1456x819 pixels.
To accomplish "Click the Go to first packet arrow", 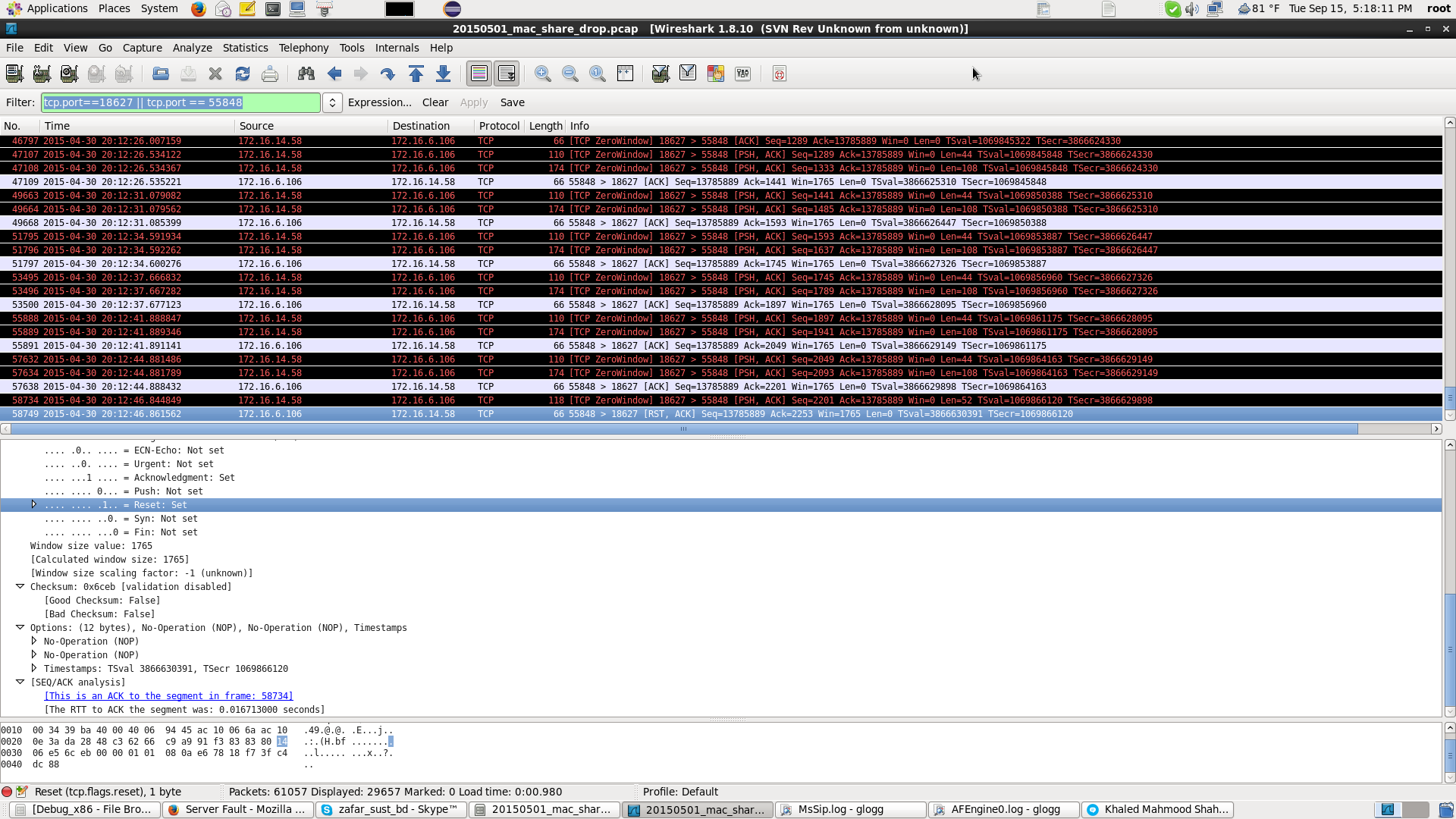I will click(416, 74).
